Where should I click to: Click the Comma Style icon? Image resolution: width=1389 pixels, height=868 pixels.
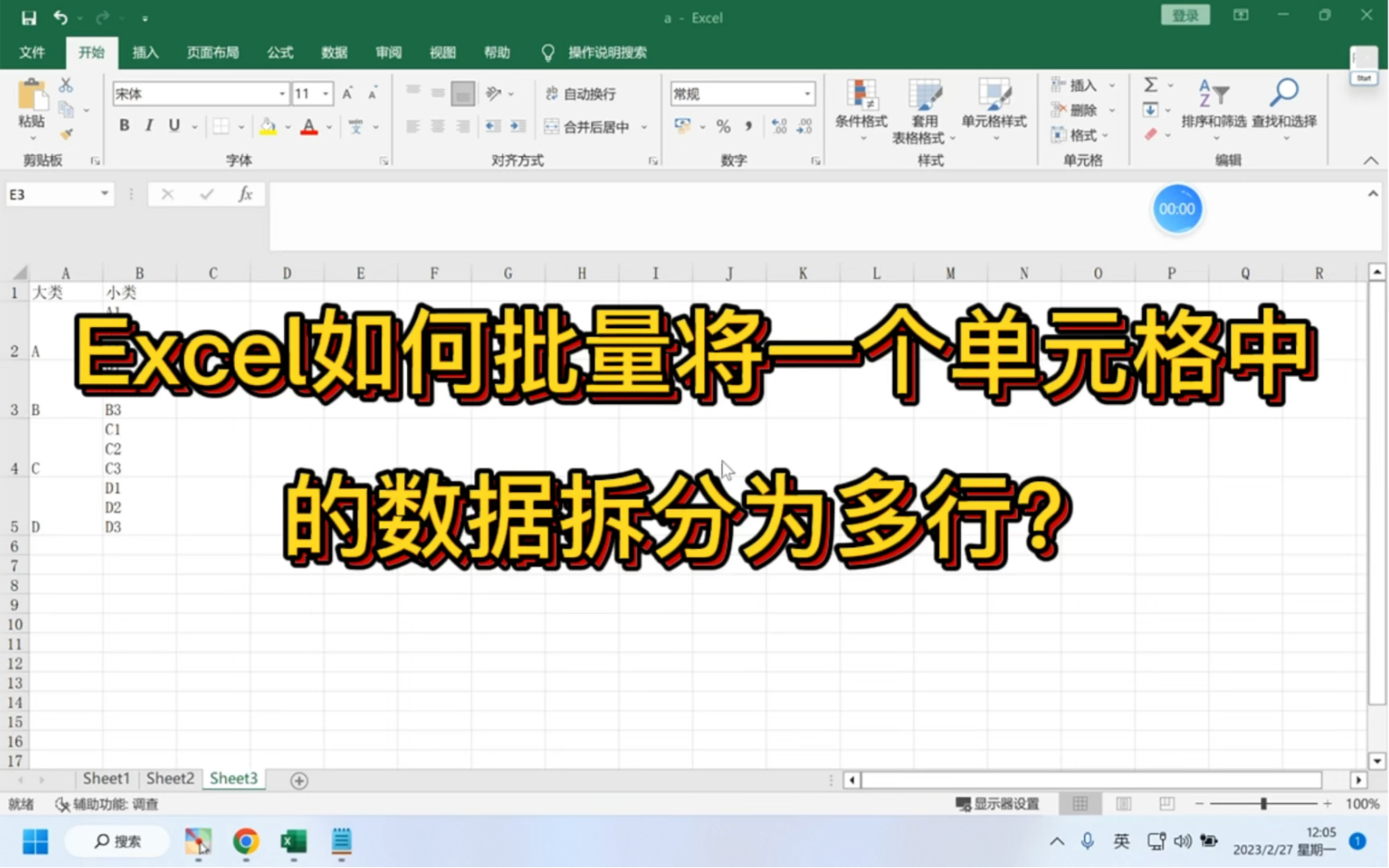point(749,127)
